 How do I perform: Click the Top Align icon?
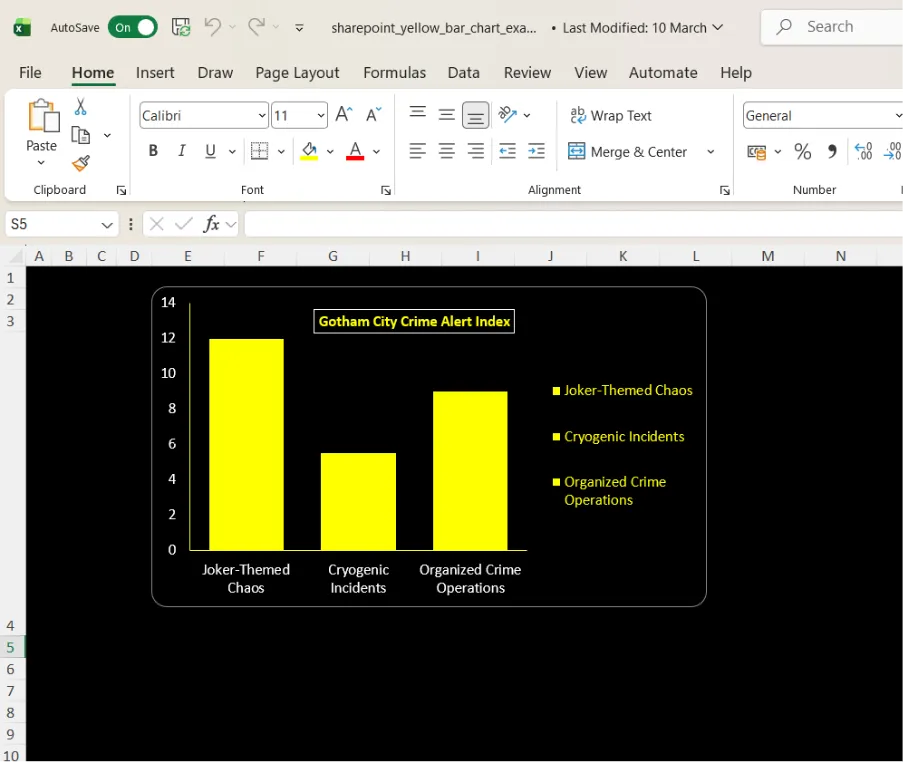418,113
